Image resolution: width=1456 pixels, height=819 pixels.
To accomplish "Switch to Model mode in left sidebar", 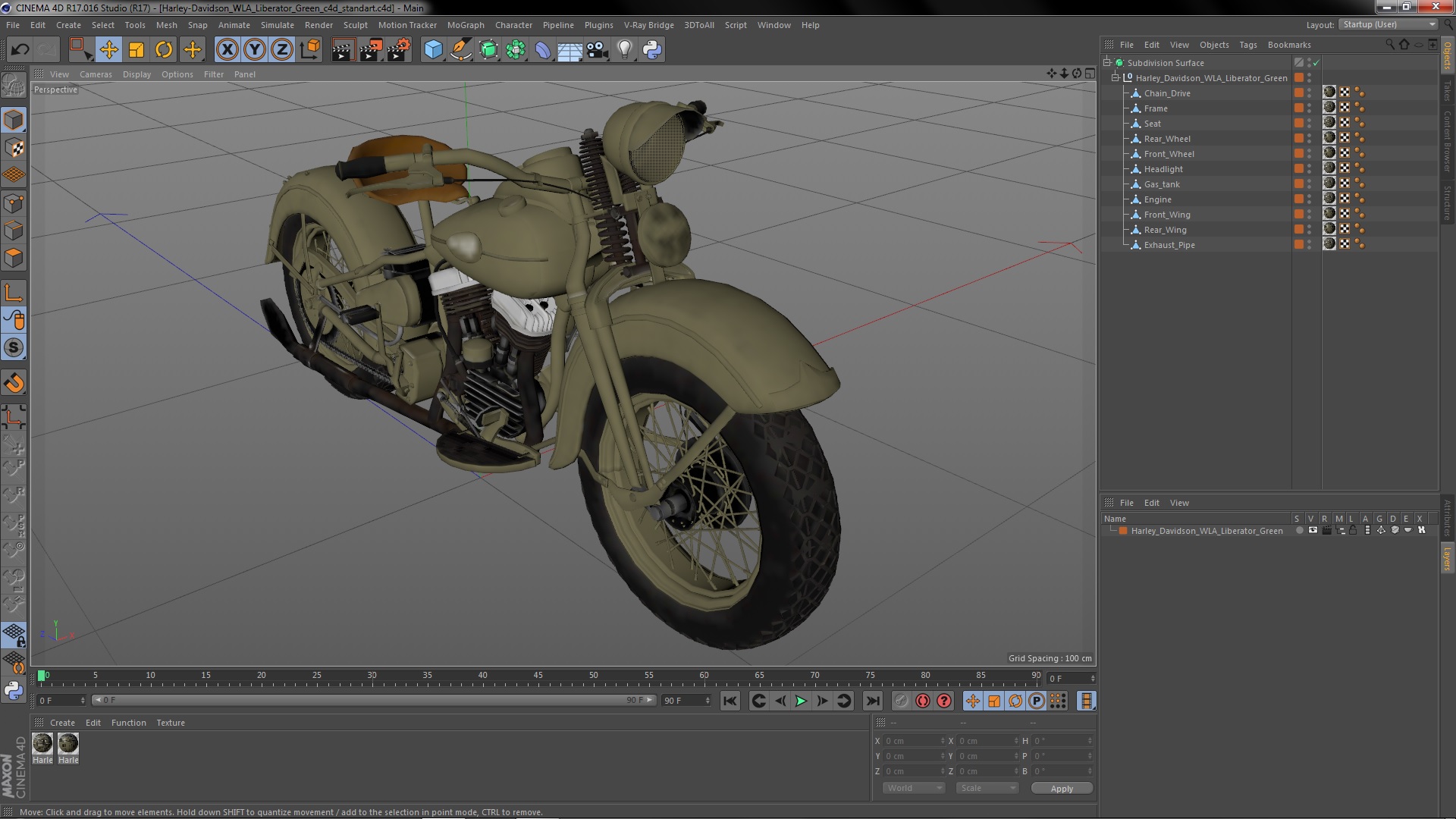I will pyautogui.click(x=14, y=120).
